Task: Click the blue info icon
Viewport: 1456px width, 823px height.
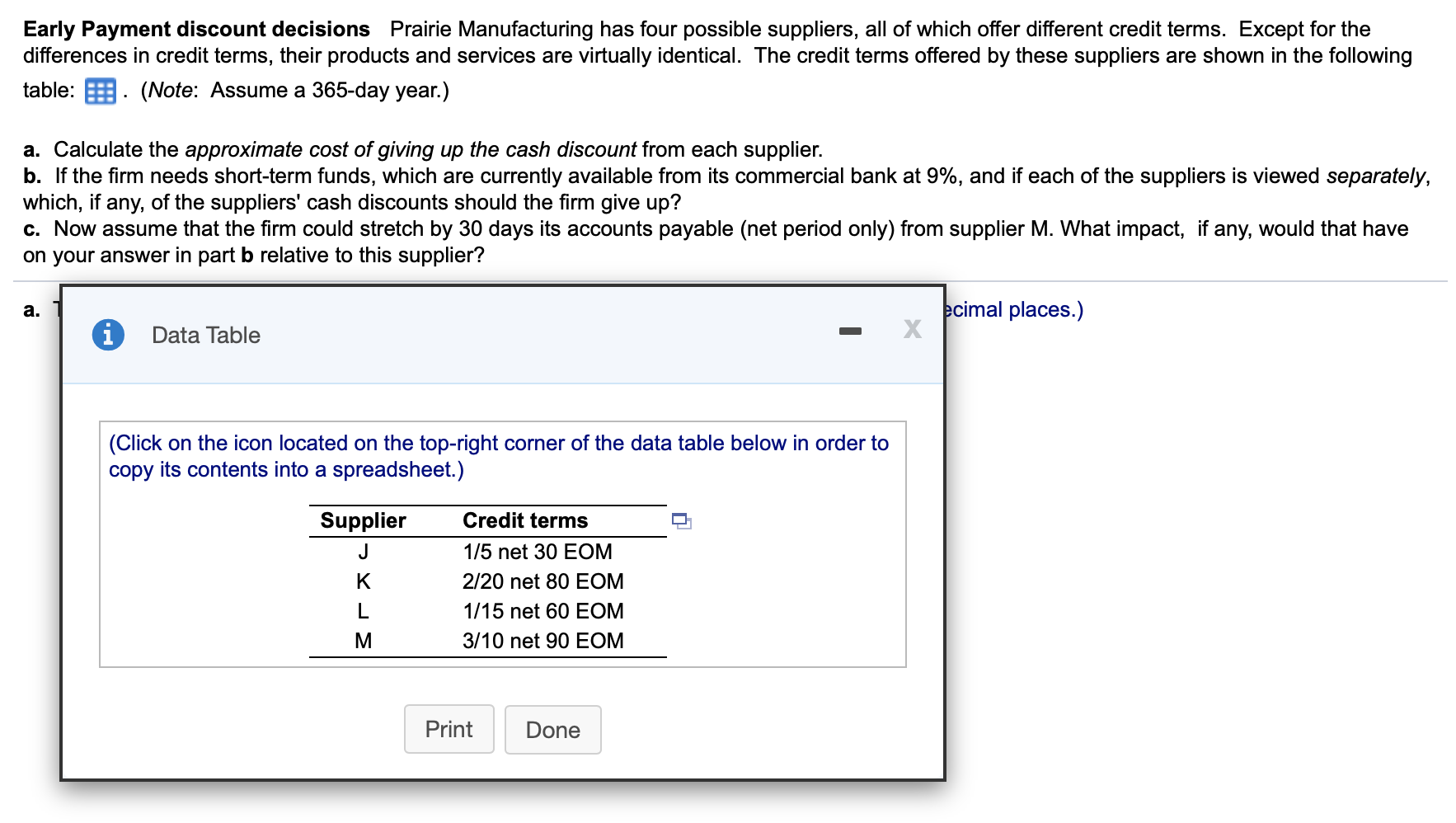Action: (108, 335)
